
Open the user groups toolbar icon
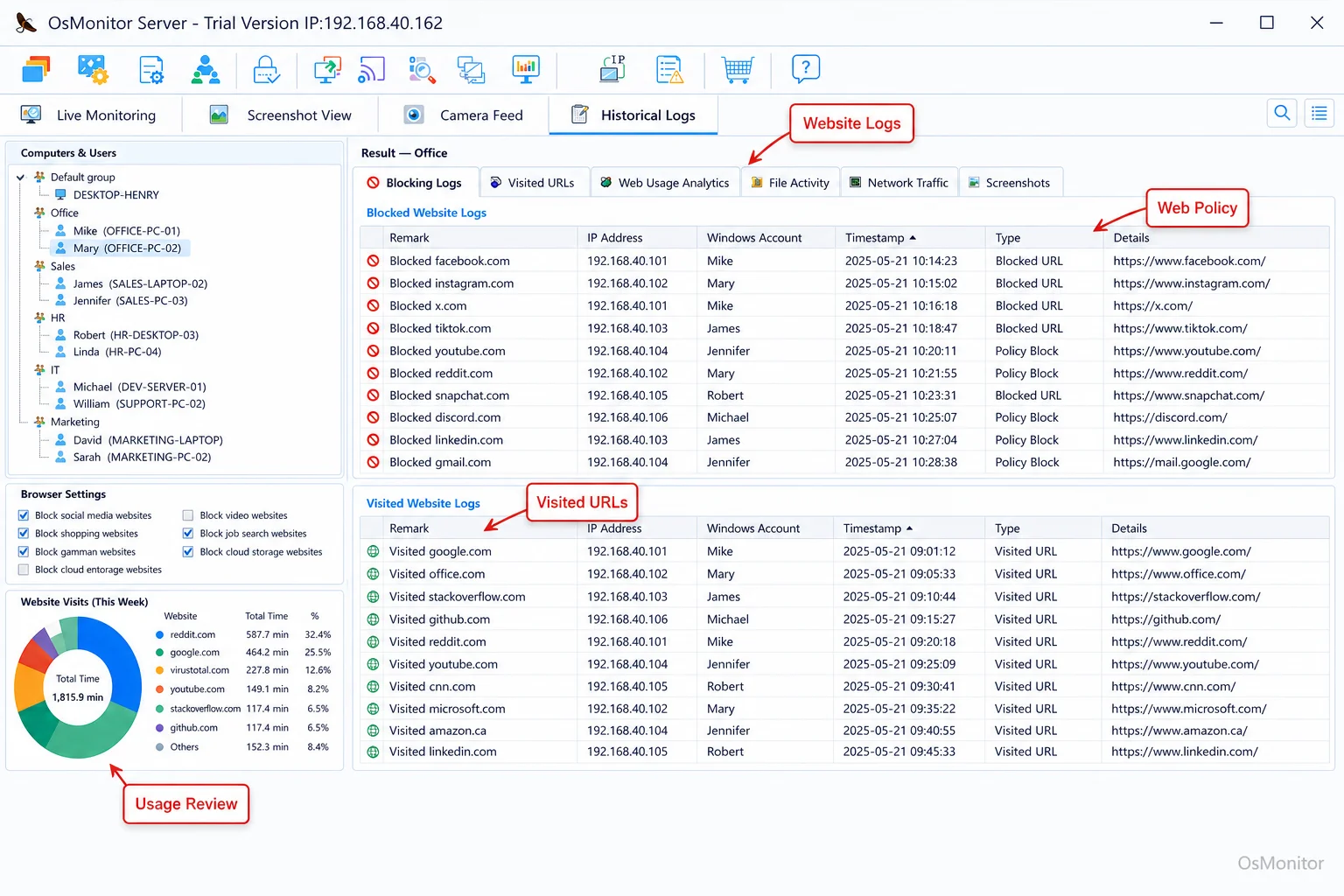206,69
